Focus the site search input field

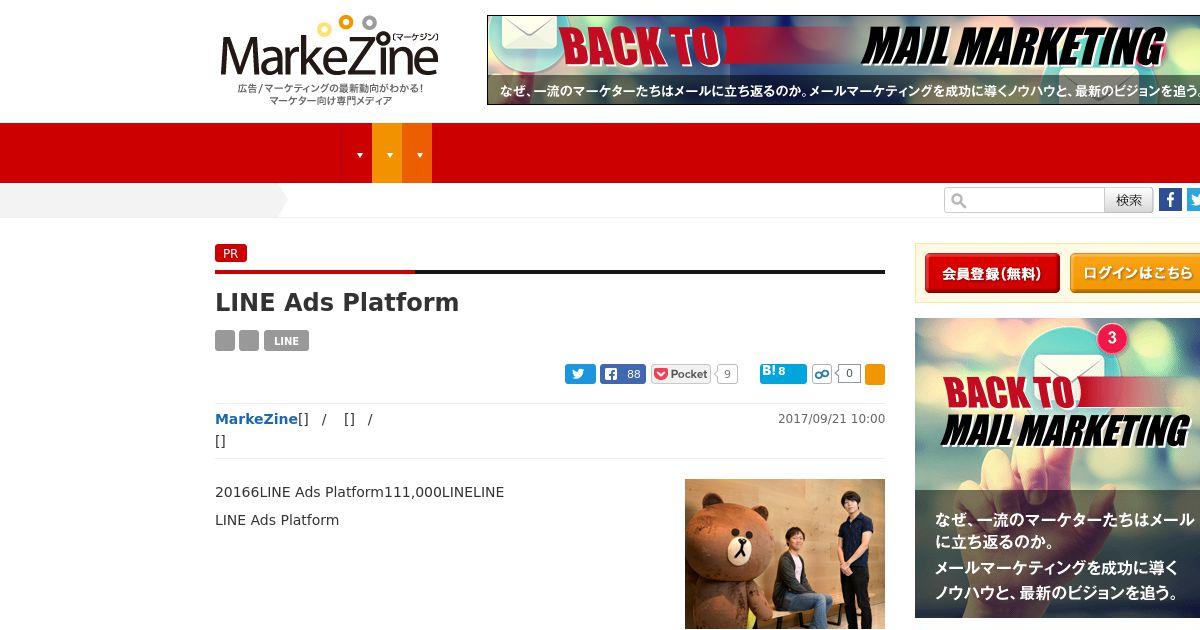[1024, 200]
